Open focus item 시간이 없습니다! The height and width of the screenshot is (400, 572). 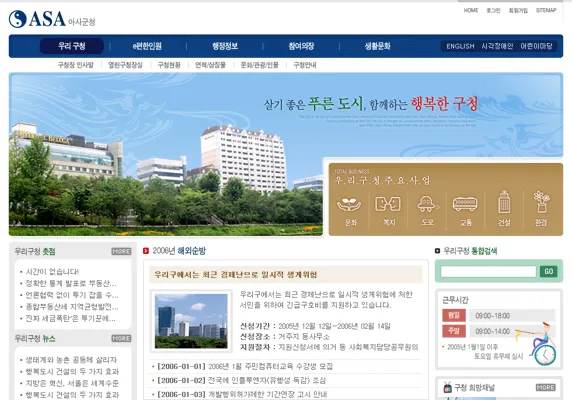[x=52, y=272]
